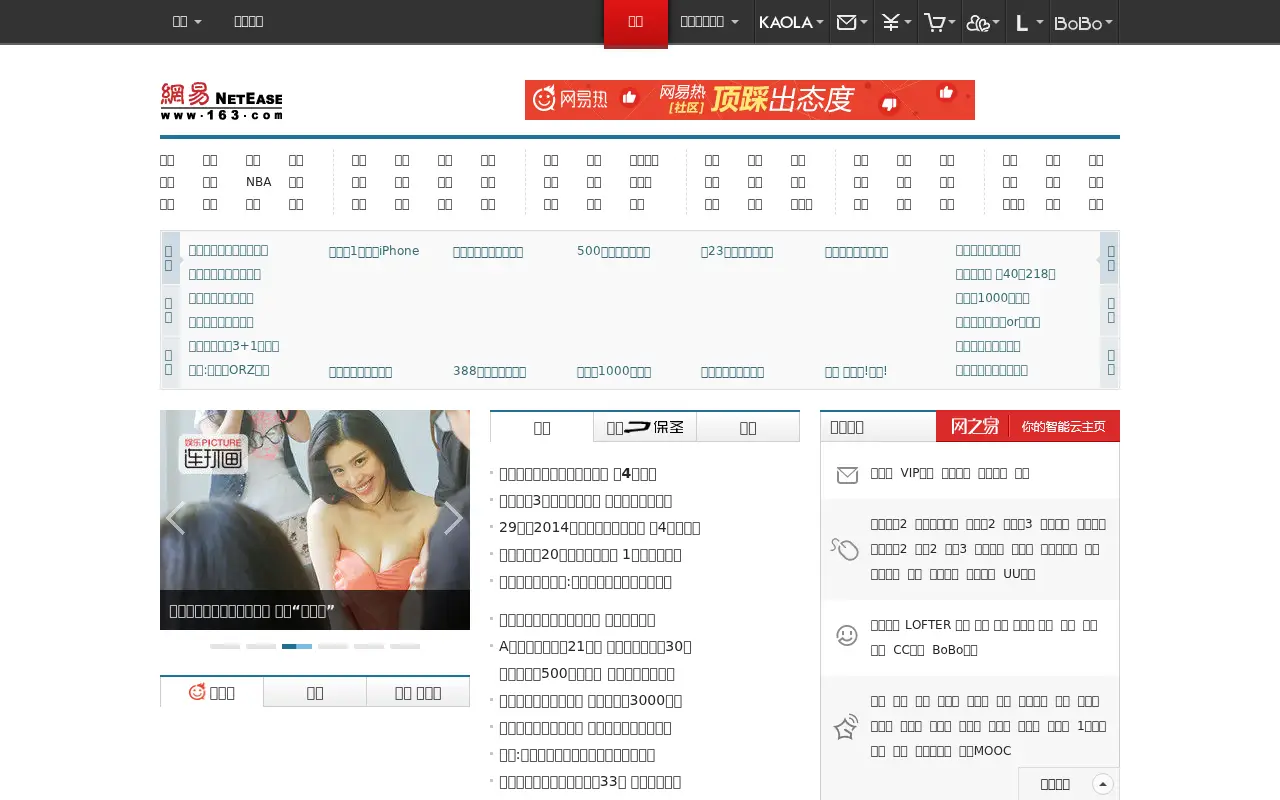The height and width of the screenshot is (800, 1280).
Task: Open the VIP mail link in right panel
Action: [917, 473]
